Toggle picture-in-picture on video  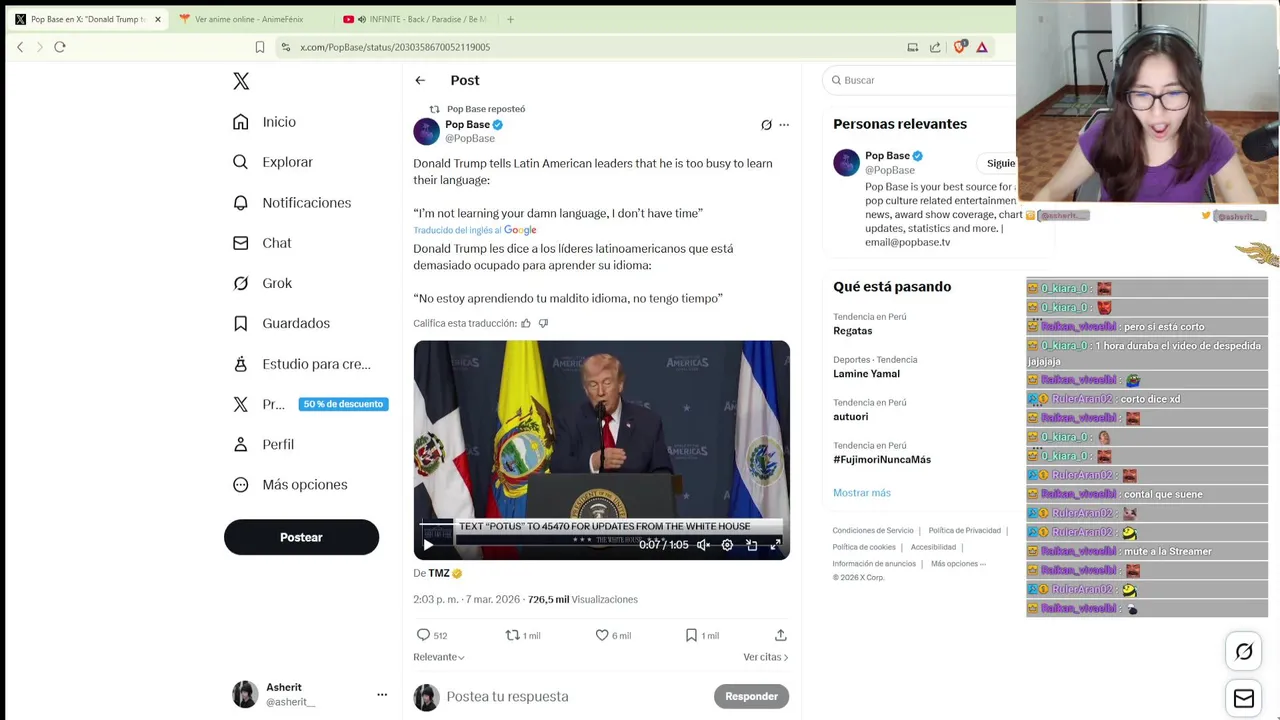pos(751,545)
